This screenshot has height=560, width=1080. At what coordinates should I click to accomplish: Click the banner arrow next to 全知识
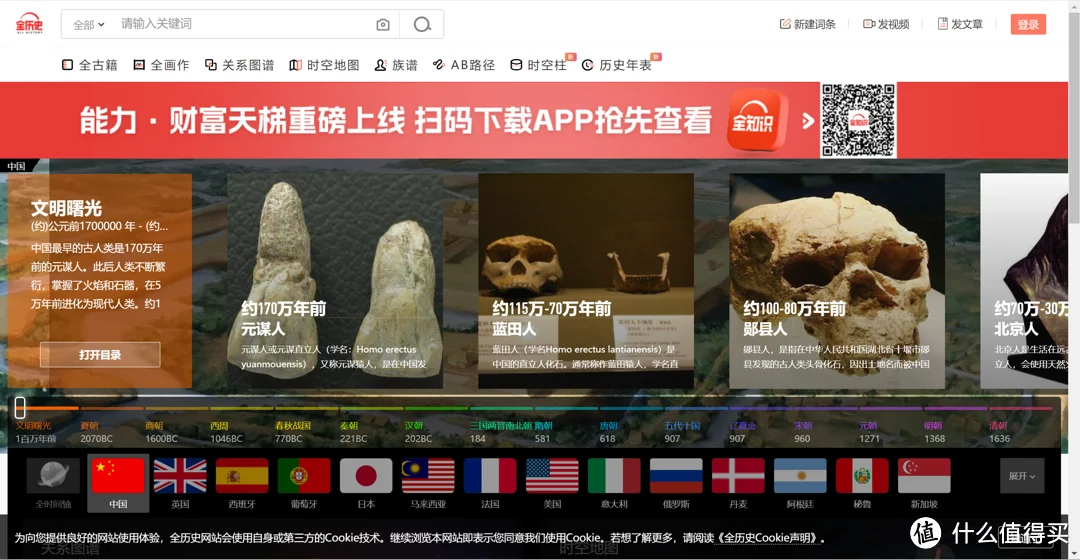[808, 121]
